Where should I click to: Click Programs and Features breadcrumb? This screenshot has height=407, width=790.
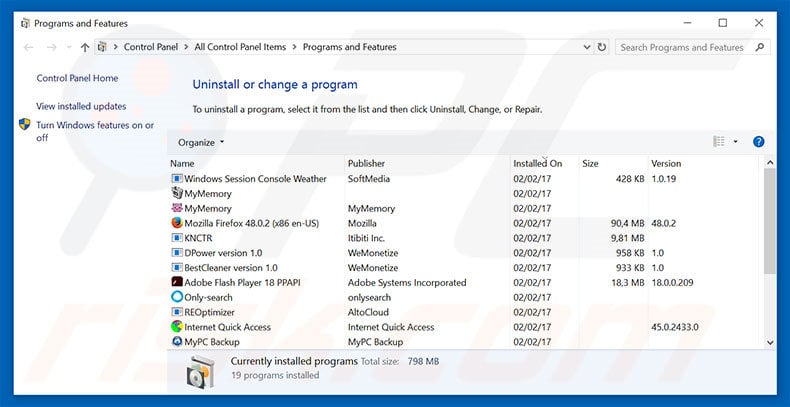point(350,47)
